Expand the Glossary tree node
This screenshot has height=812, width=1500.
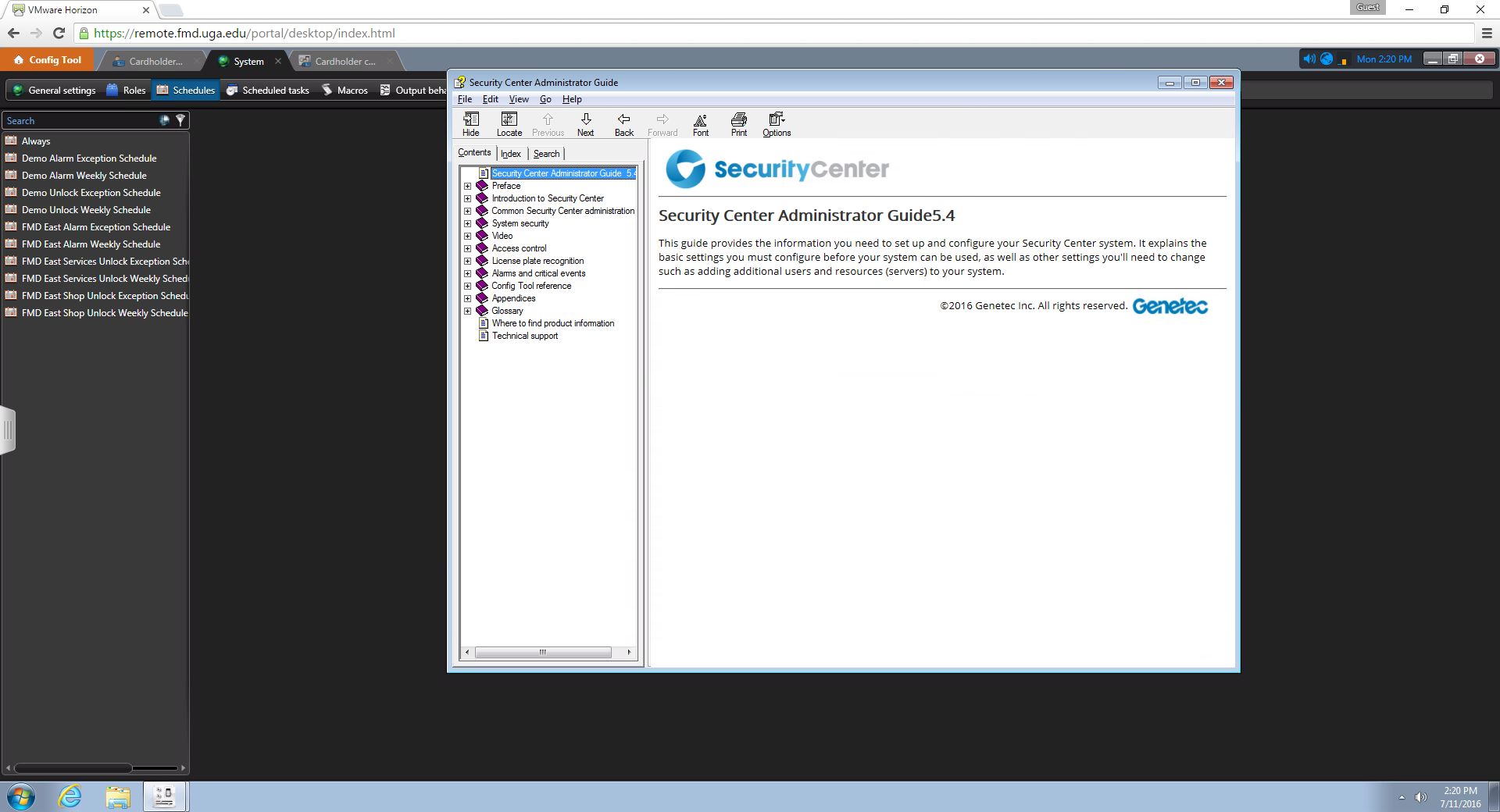(467, 311)
